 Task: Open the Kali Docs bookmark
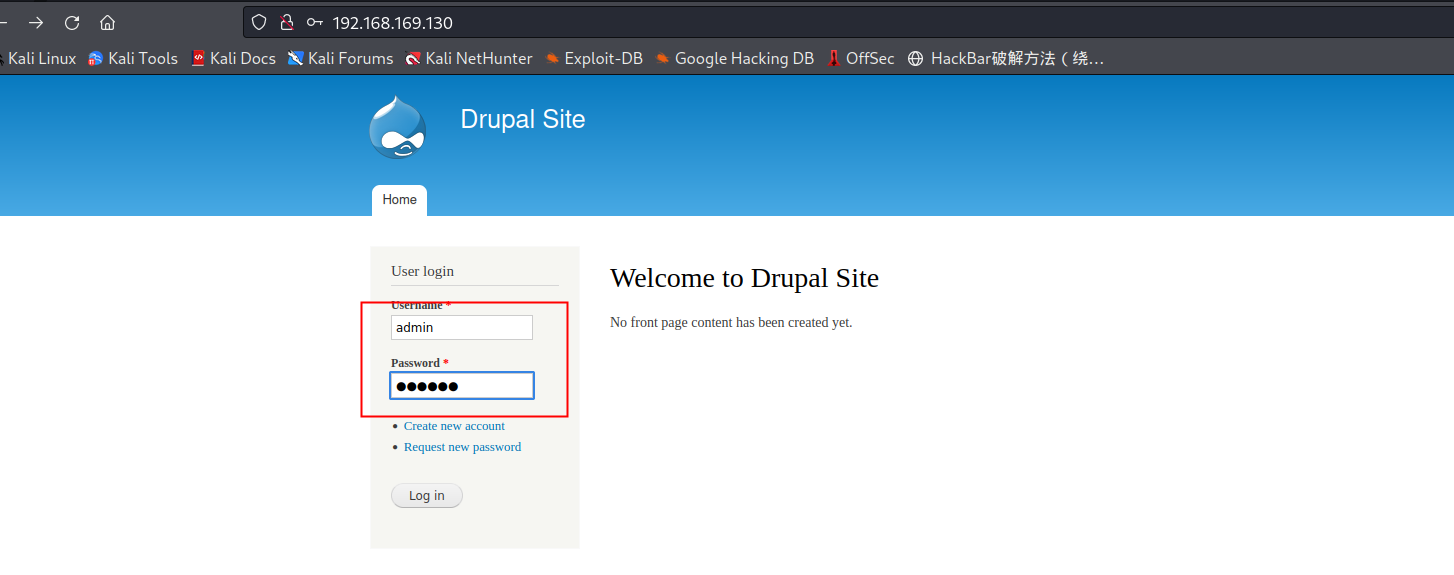point(233,58)
